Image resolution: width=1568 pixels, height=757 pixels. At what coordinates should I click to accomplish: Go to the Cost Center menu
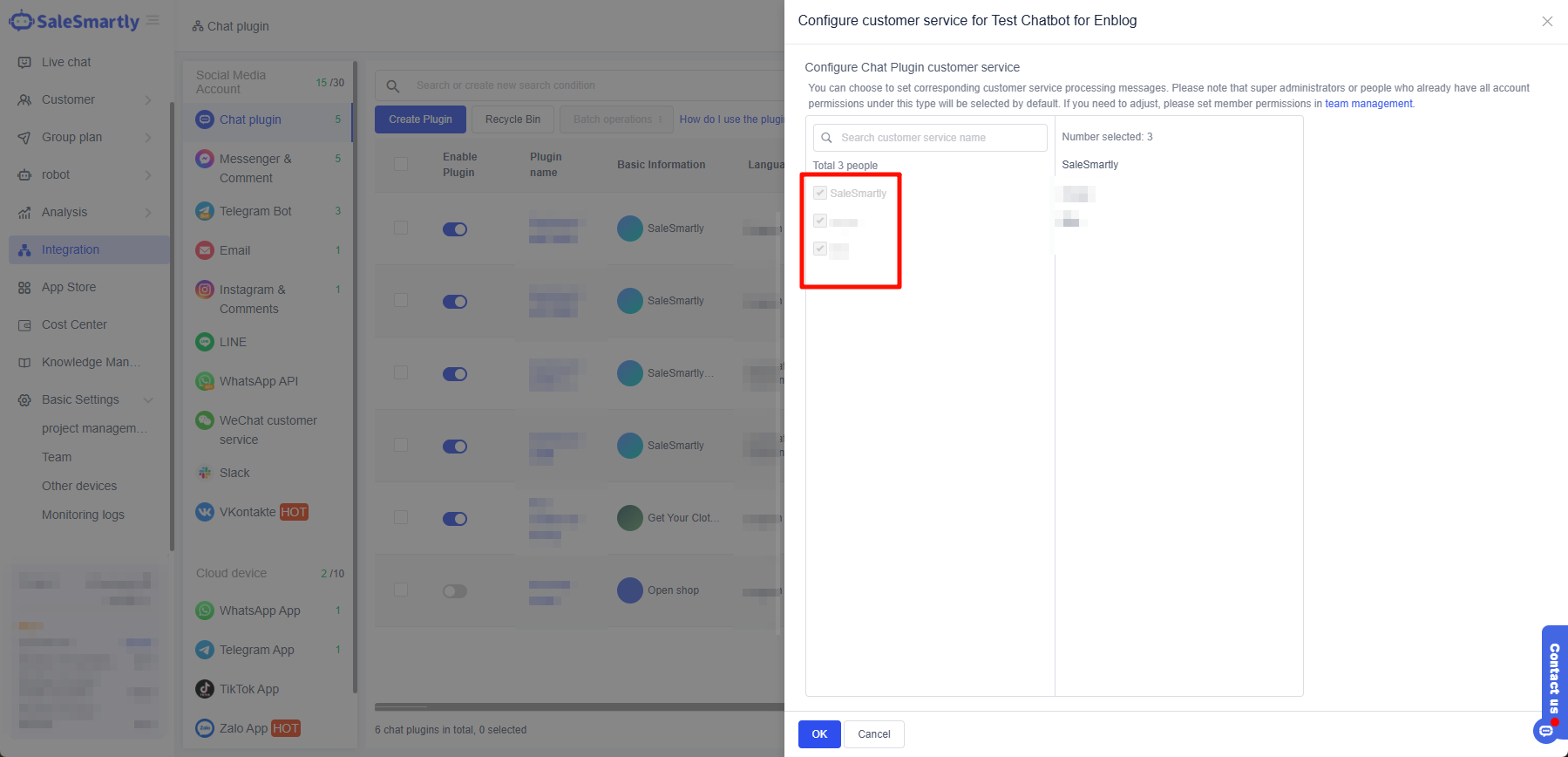(74, 325)
